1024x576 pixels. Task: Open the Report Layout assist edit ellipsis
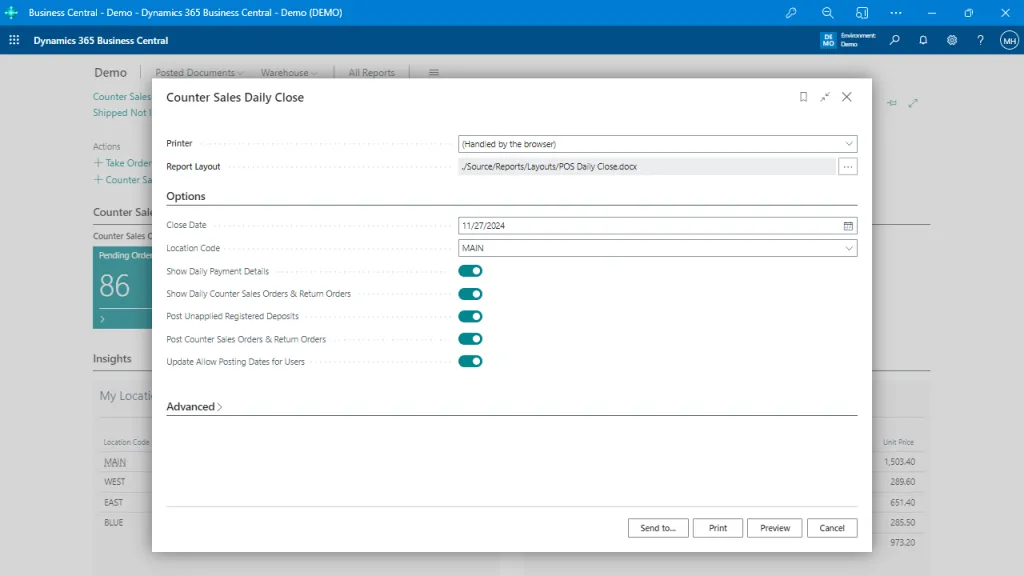click(847, 166)
